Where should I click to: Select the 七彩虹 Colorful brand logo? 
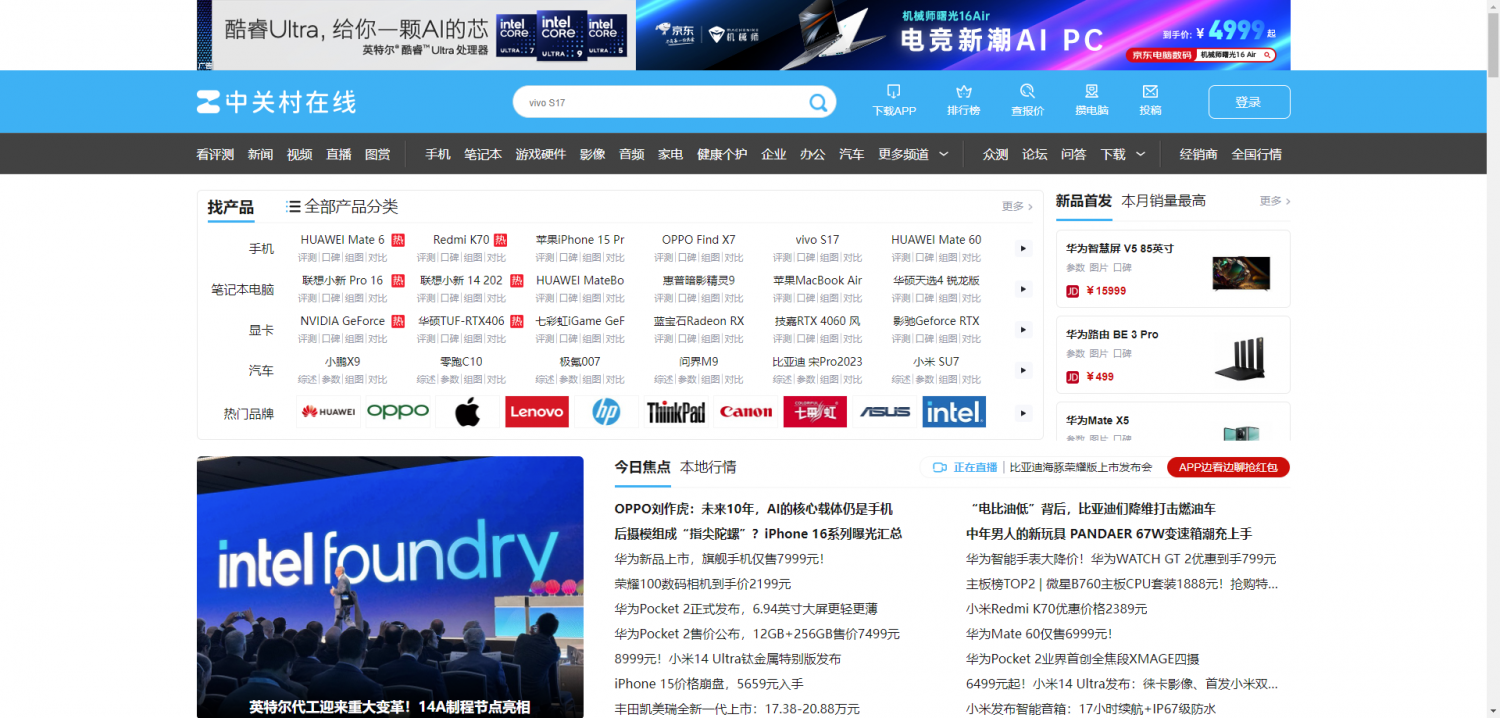815,412
